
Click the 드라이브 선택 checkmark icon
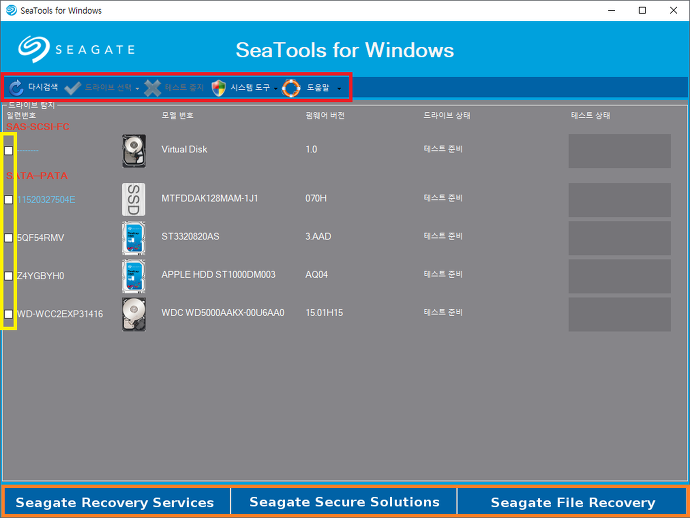coord(73,88)
